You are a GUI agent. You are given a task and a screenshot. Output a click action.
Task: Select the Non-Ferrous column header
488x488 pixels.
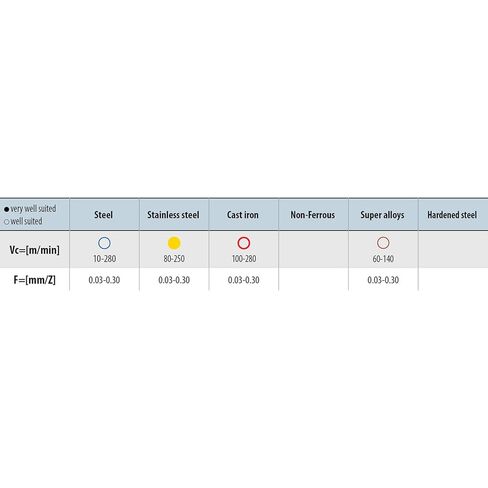coord(313,215)
